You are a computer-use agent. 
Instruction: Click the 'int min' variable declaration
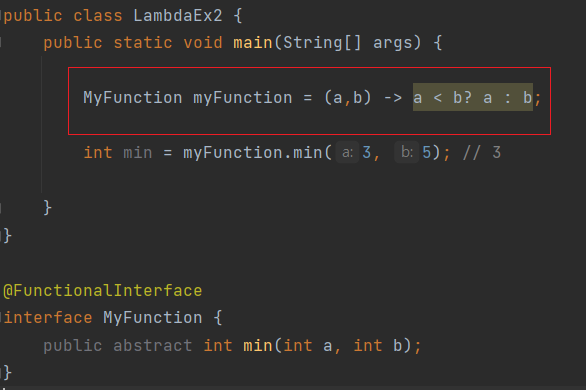[118, 152]
